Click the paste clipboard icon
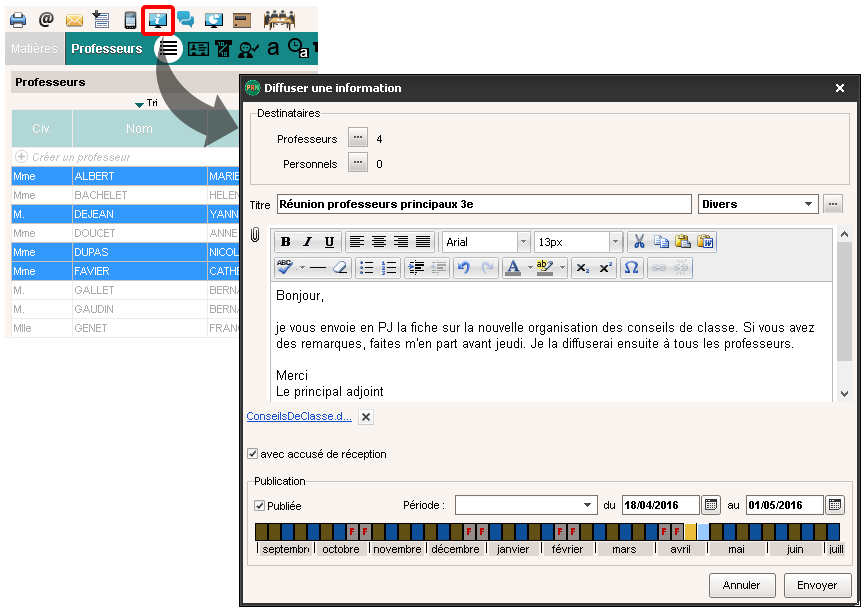866x612 pixels. coord(683,241)
